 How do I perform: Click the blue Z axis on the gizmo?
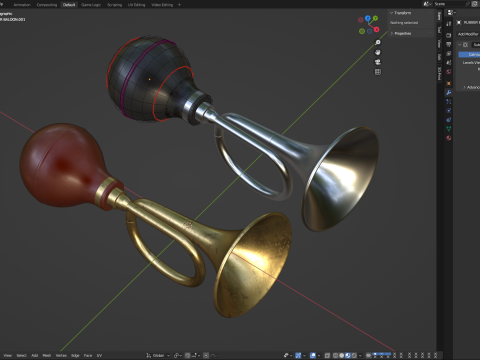[x=368, y=18]
